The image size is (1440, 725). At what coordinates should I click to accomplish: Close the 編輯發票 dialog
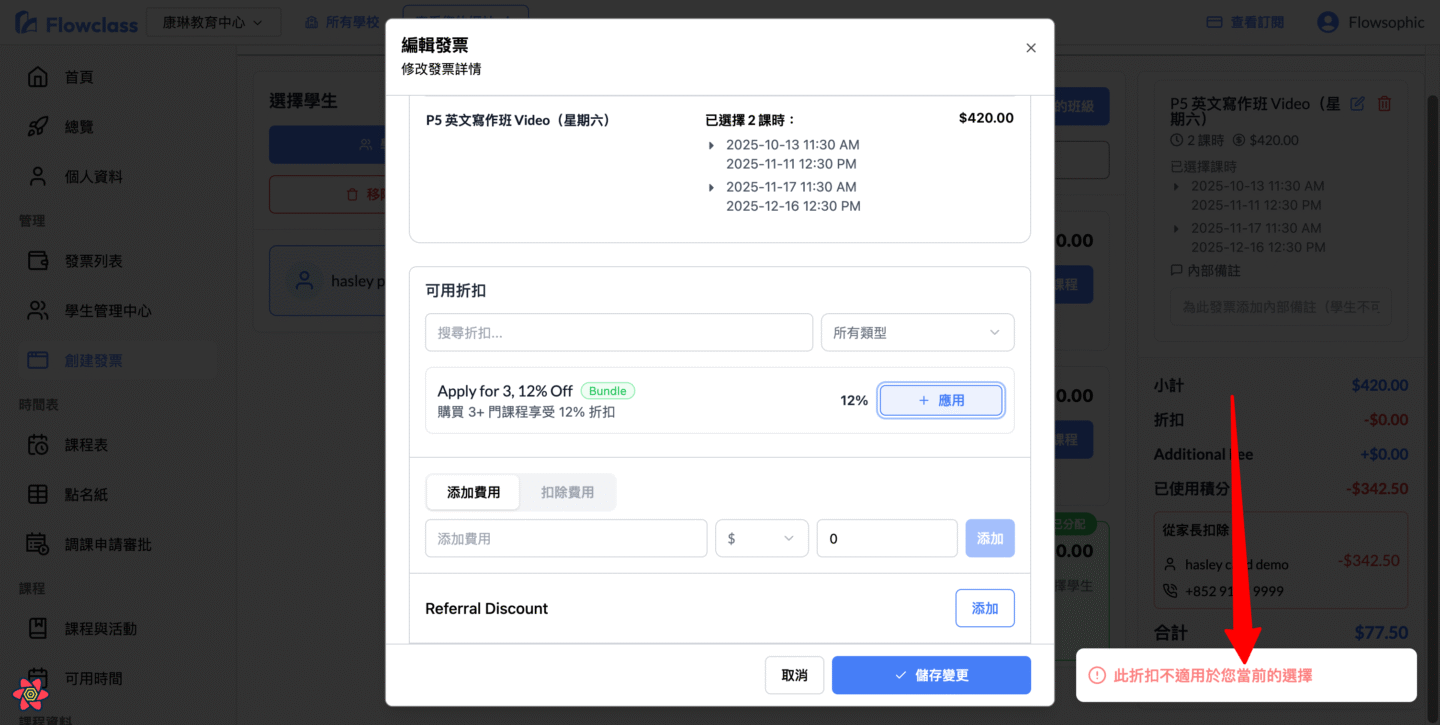point(1030,48)
